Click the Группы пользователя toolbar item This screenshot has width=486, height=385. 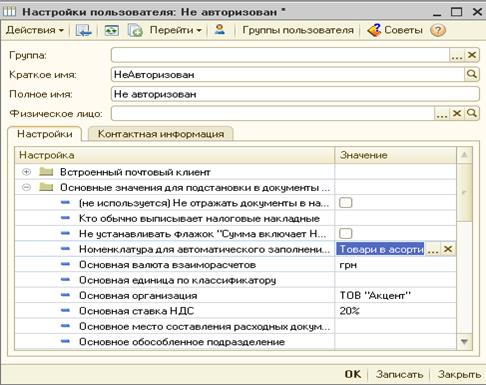pyautogui.click(x=298, y=30)
